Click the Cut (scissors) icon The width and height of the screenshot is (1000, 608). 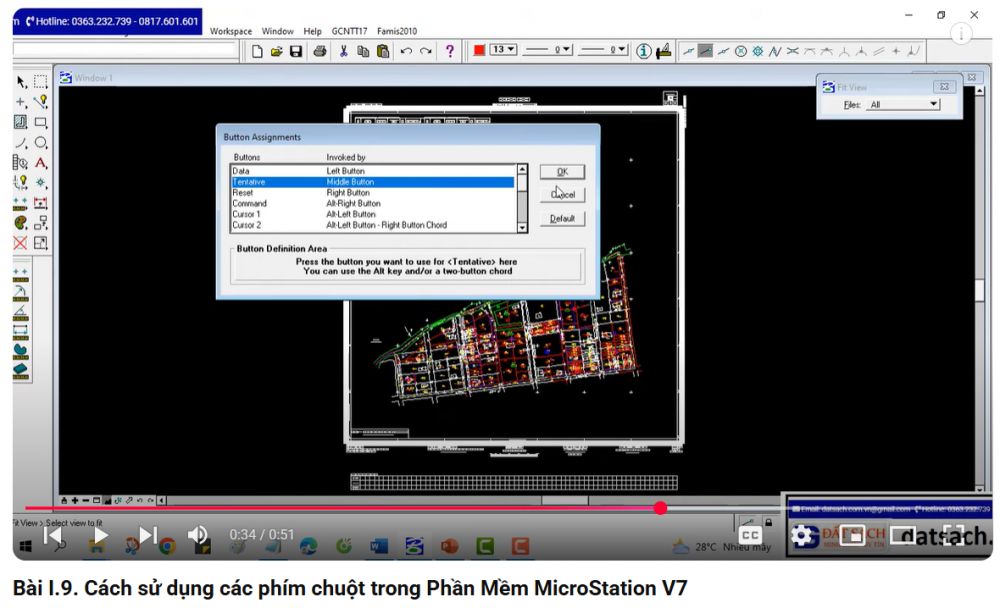coord(343,51)
